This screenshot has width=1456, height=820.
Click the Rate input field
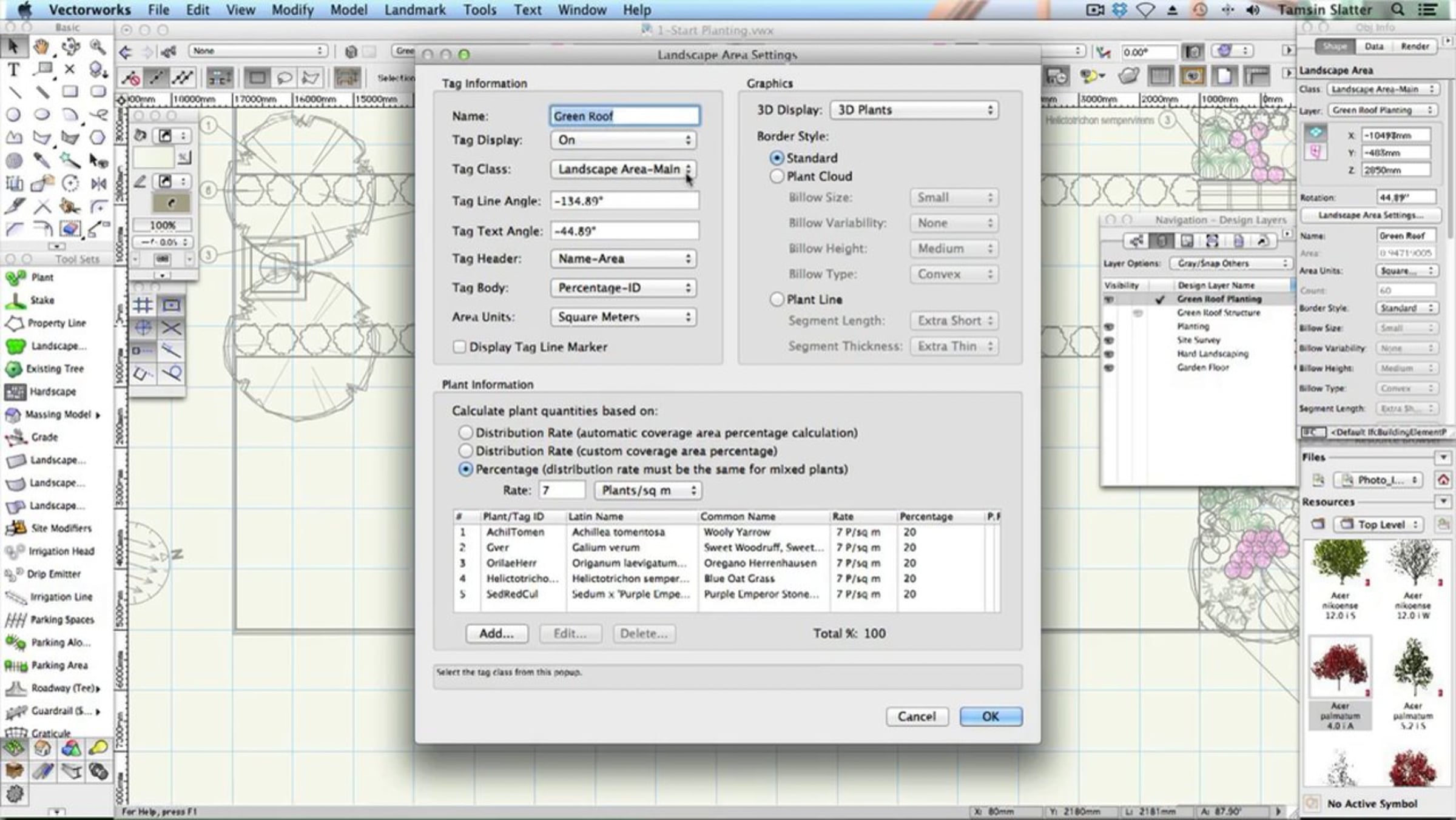(x=562, y=491)
